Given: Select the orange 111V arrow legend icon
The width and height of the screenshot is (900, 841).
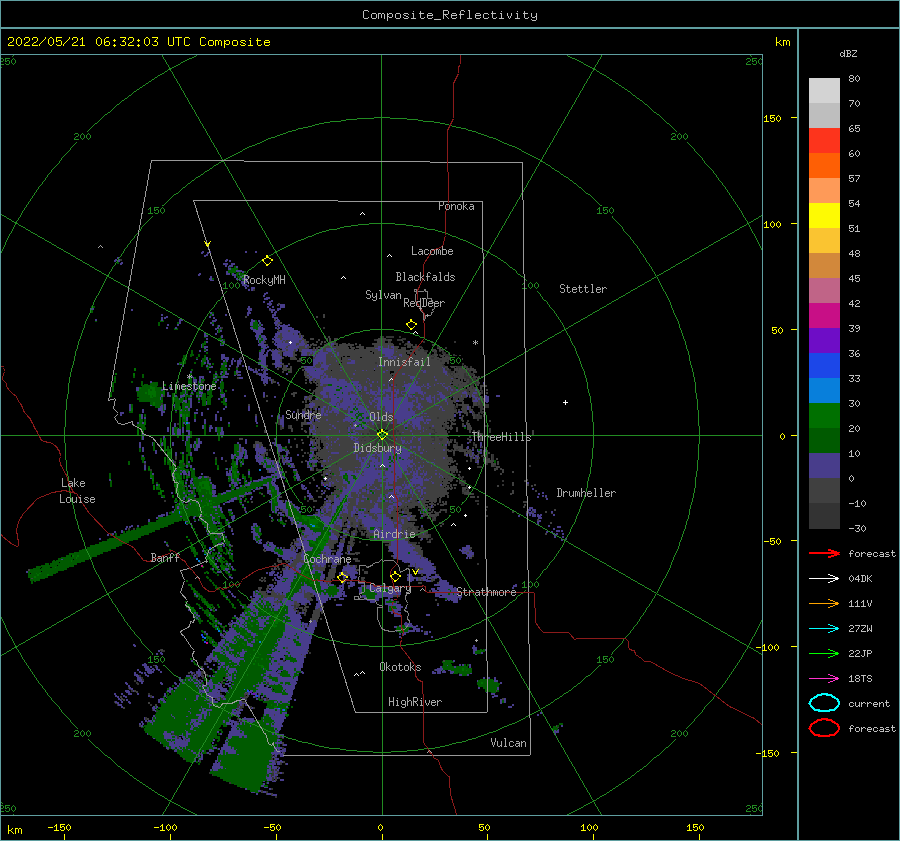Looking at the screenshot, I should pyautogui.click(x=824, y=603).
